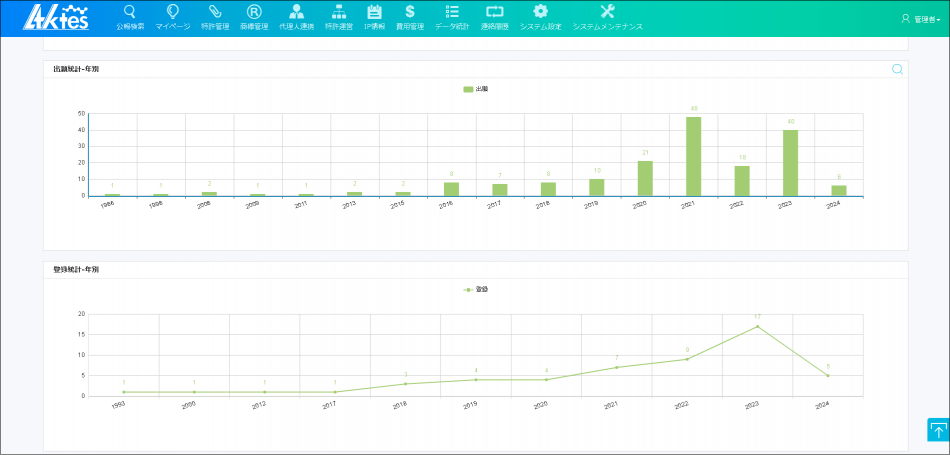Image resolution: width=950 pixels, height=455 pixels.
Task: Click 特許運営 hierarchy icon
Action: (x=339, y=12)
